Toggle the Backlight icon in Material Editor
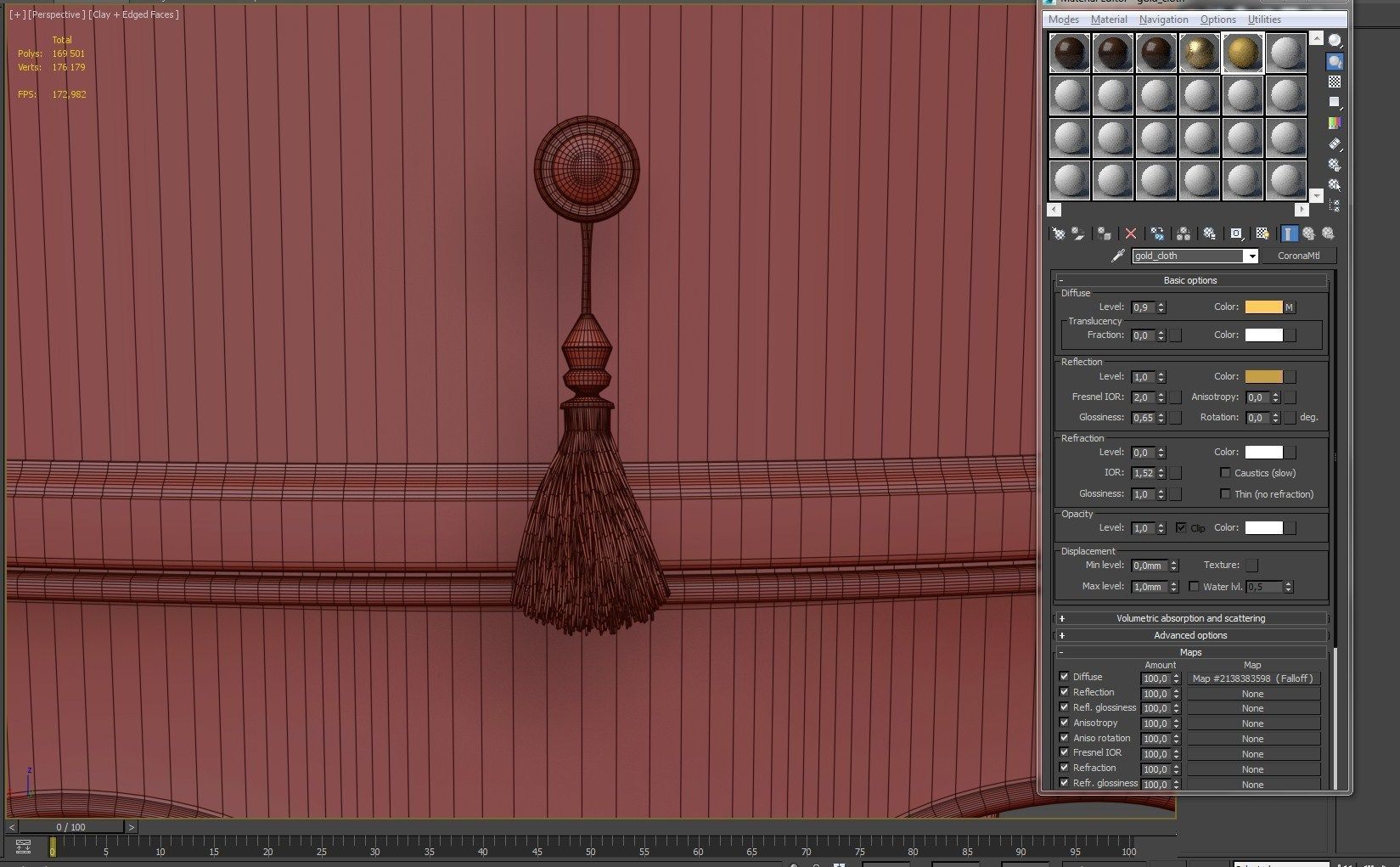The height and width of the screenshot is (867, 1400). (x=1335, y=61)
